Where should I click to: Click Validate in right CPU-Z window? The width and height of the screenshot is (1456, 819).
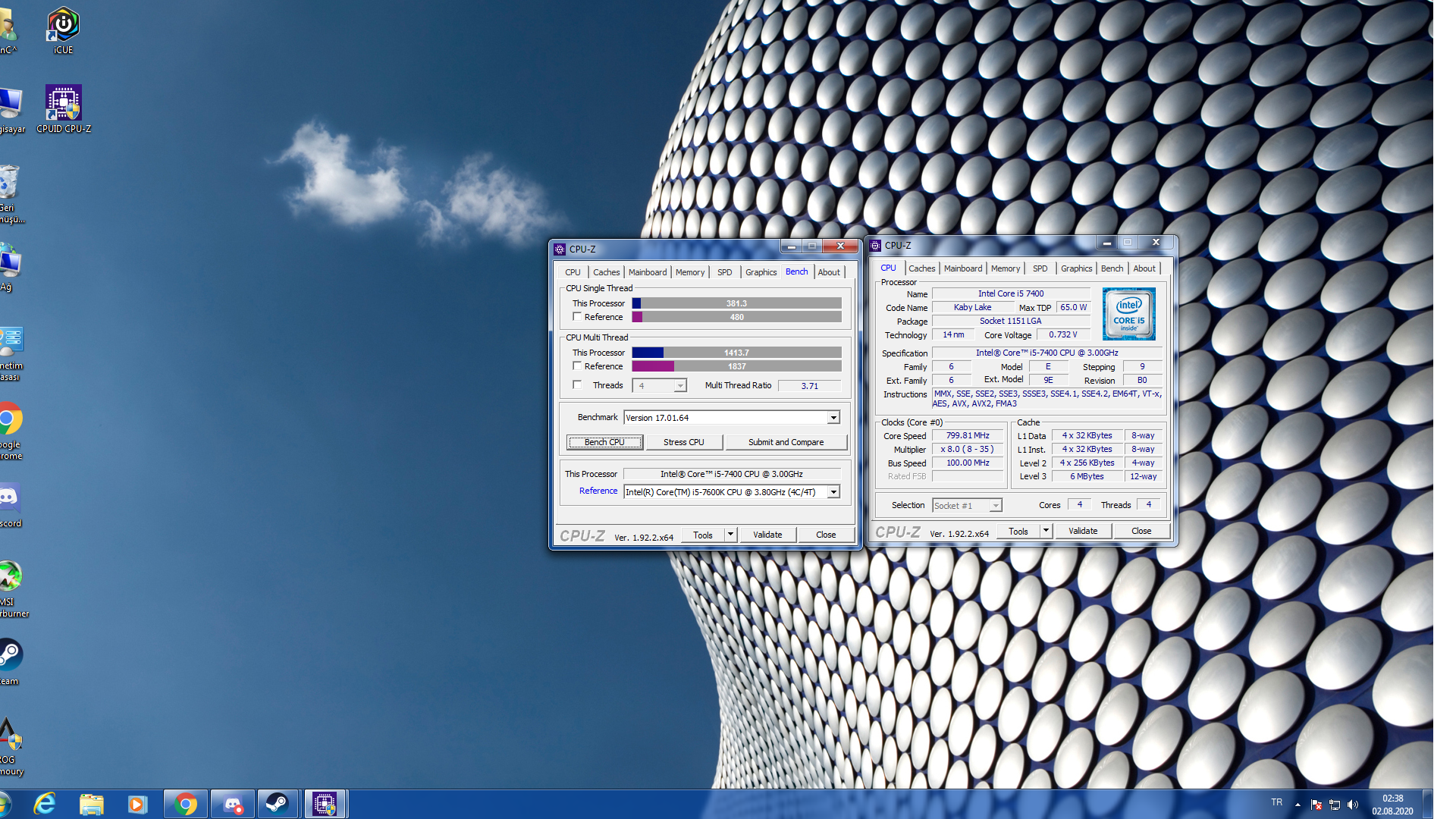(x=1083, y=531)
